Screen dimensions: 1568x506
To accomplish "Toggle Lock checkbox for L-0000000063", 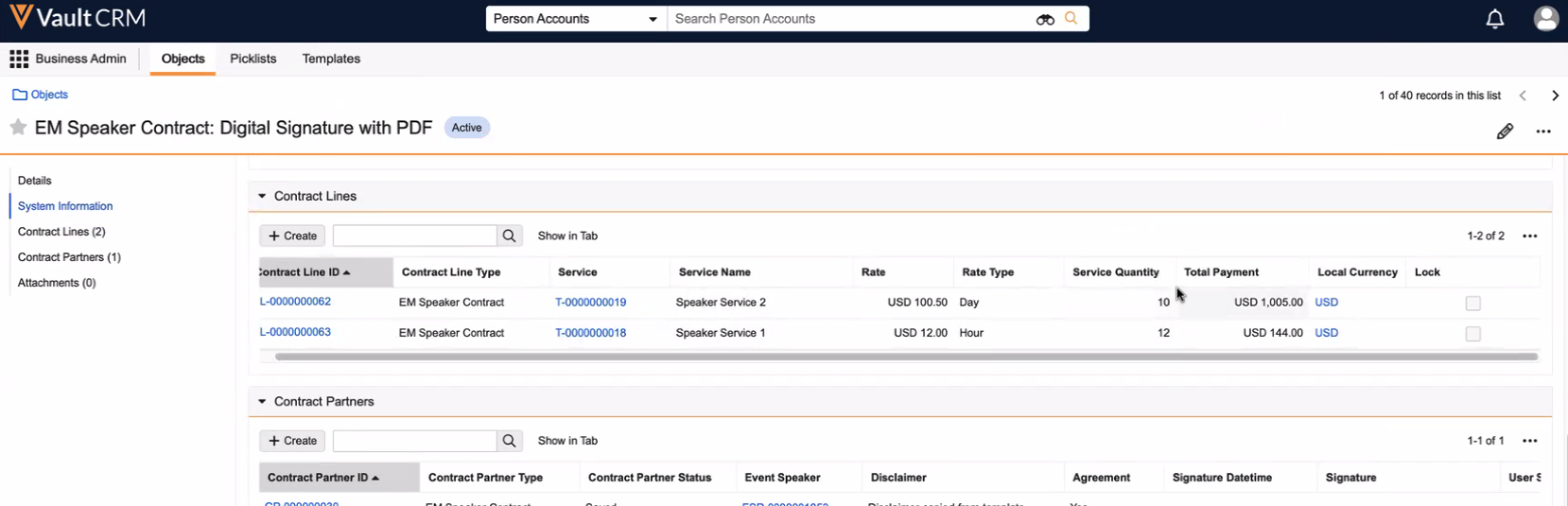I will pyautogui.click(x=1472, y=334).
